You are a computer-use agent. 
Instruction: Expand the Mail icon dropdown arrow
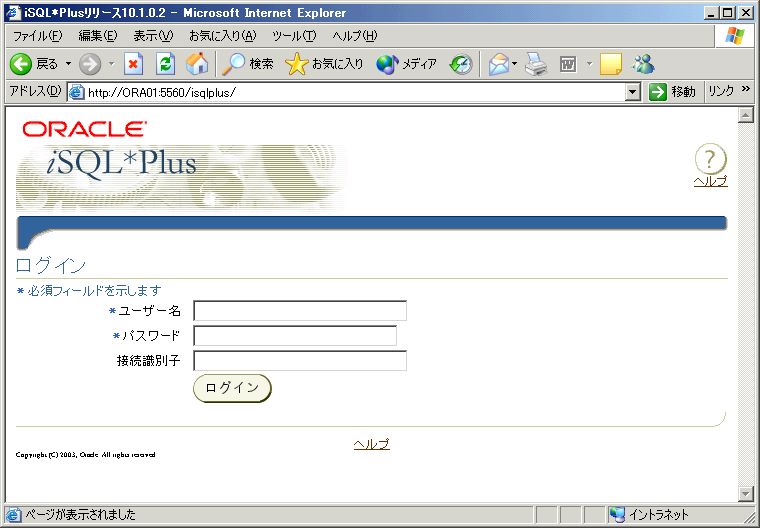point(514,64)
